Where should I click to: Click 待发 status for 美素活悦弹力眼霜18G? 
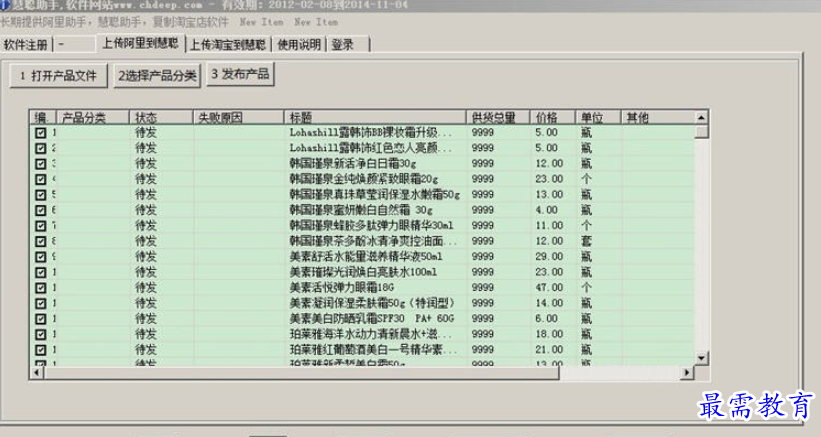pyautogui.click(x=146, y=288)
